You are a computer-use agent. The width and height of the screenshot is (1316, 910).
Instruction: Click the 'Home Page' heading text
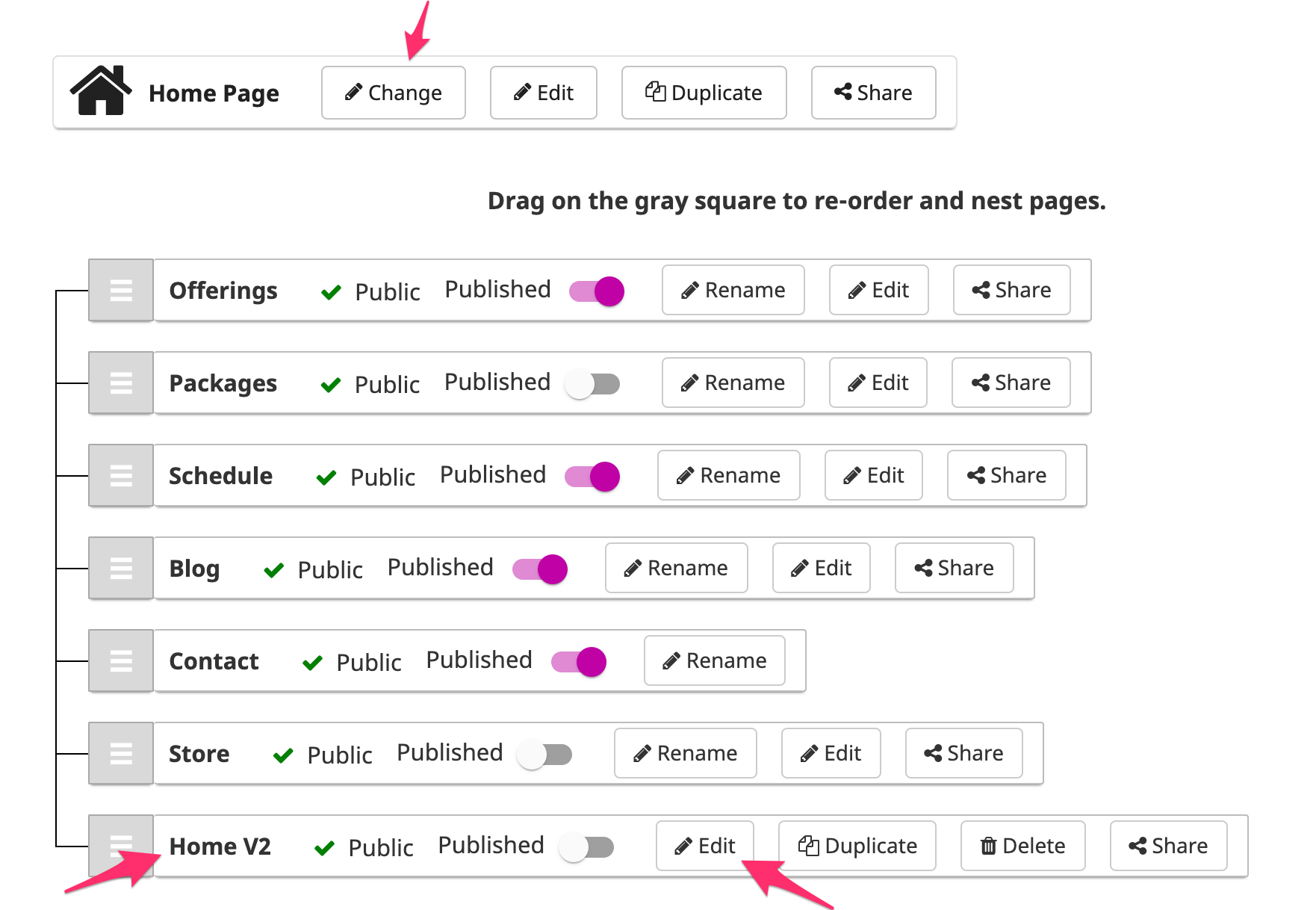[x=214, y=93]
